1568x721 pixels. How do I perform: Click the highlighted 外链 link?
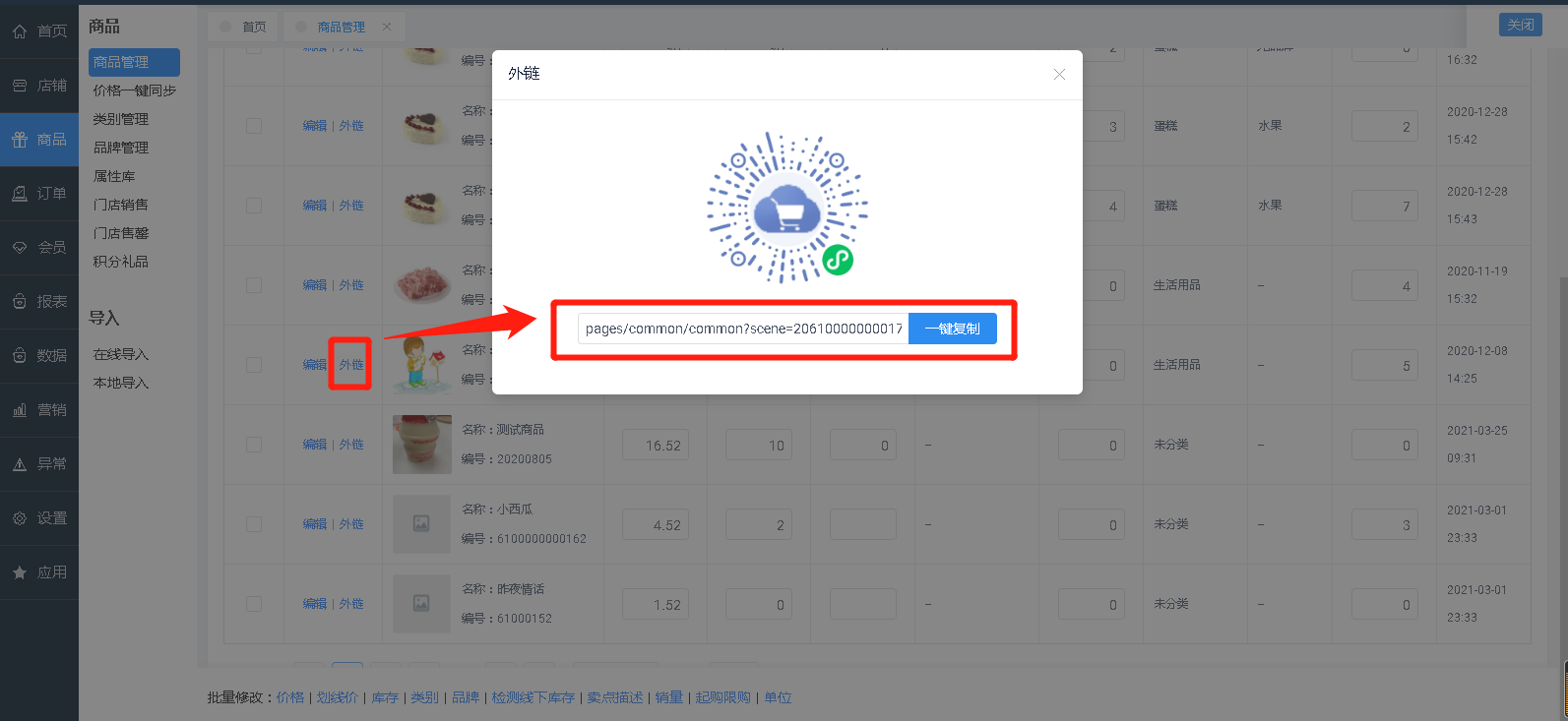351,365
